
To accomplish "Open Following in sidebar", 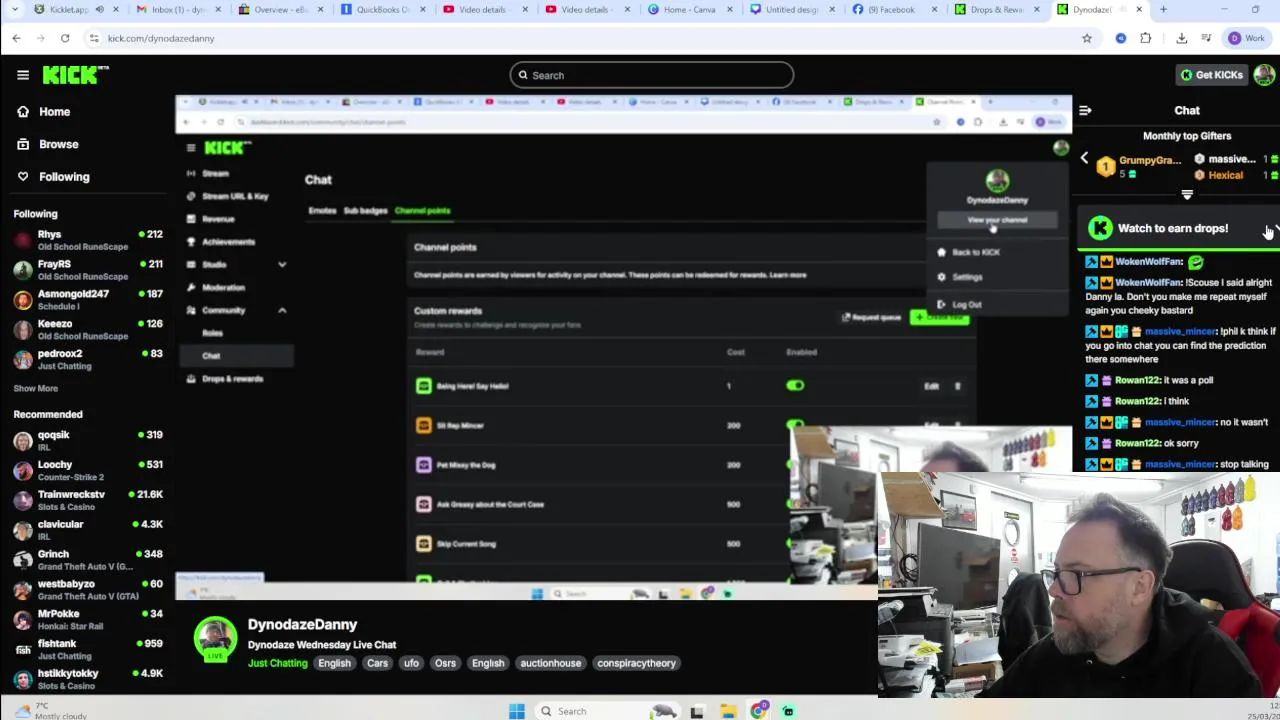I will tap(64, 177).
